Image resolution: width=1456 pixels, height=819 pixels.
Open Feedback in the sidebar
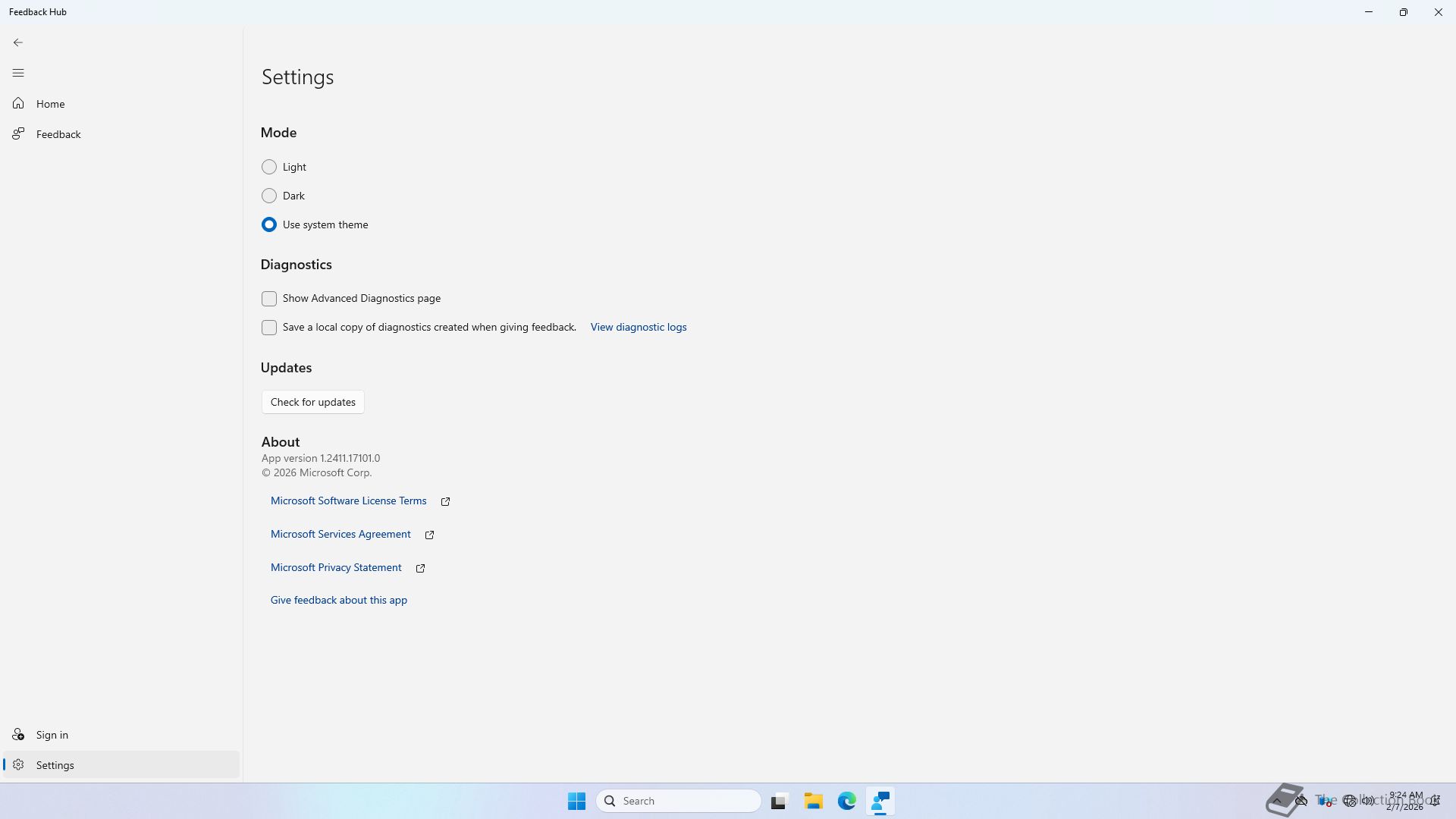pyautogui.click(x=58, y=134)
